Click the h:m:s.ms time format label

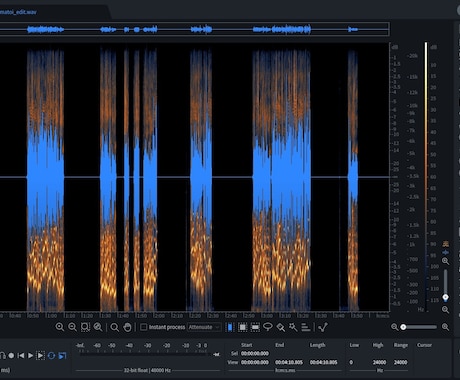(285, 370)
